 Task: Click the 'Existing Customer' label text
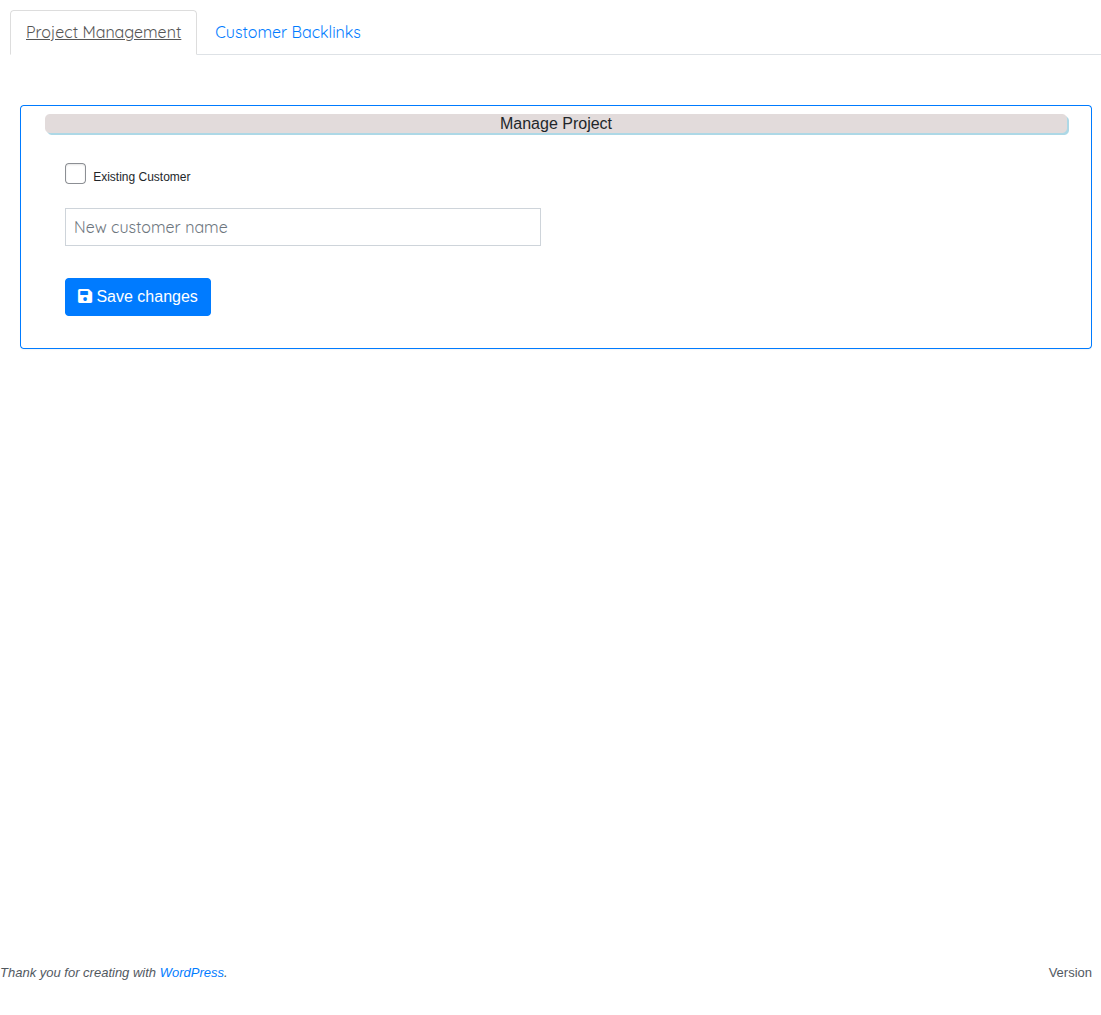(142, 177)
